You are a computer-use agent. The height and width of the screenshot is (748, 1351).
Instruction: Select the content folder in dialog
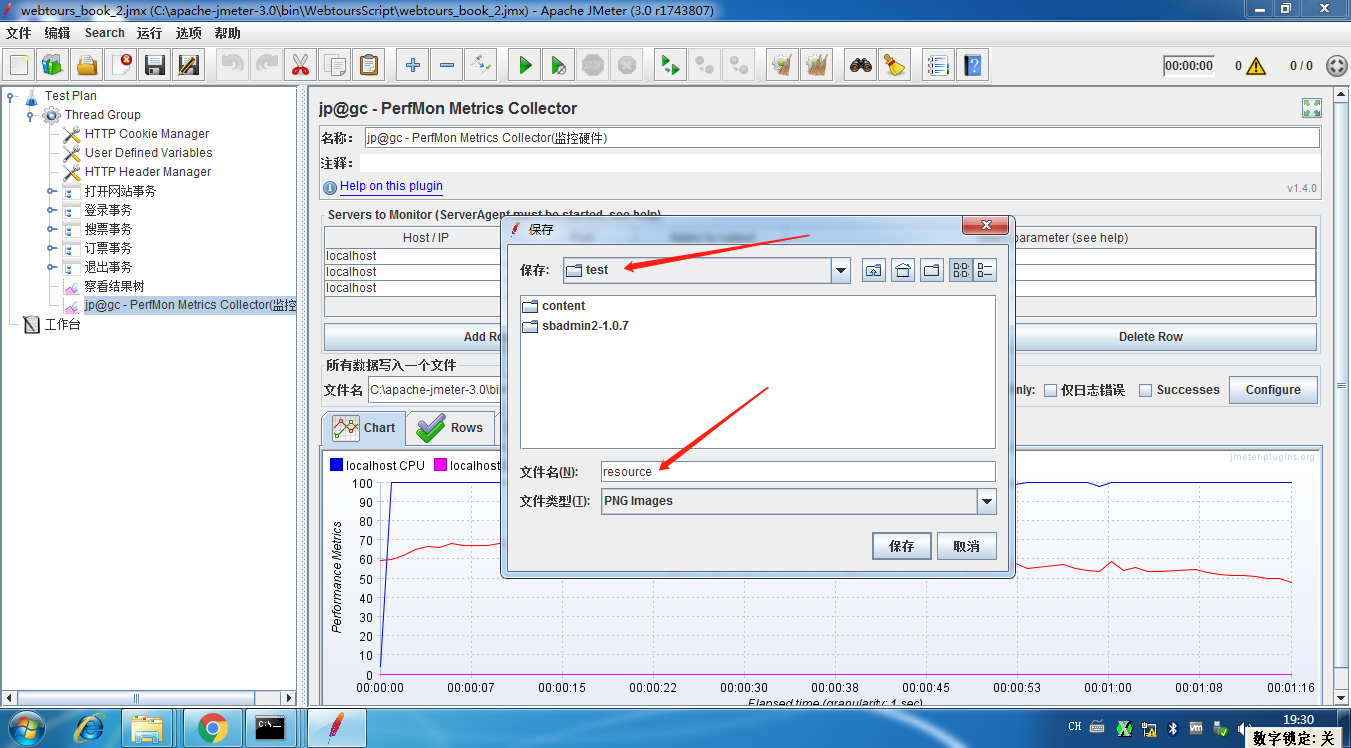[554, 306]
